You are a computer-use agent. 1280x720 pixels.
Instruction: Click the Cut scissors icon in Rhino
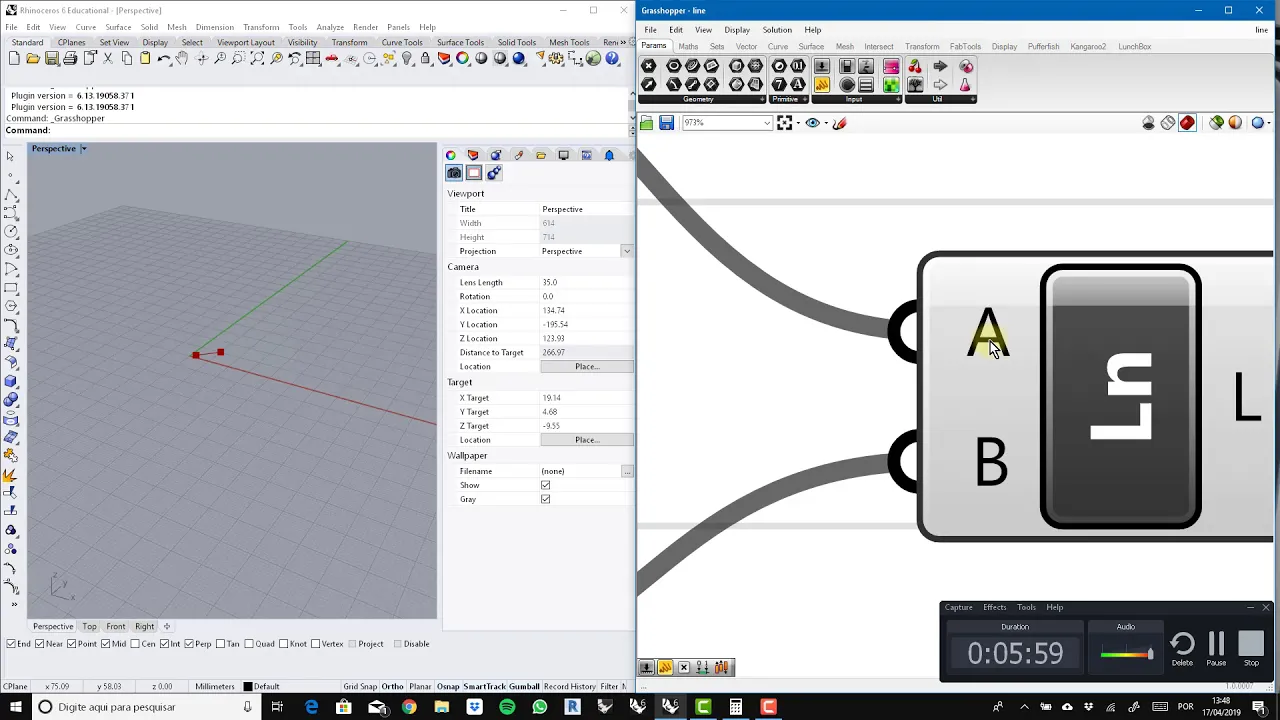click(x=108, y=58)
